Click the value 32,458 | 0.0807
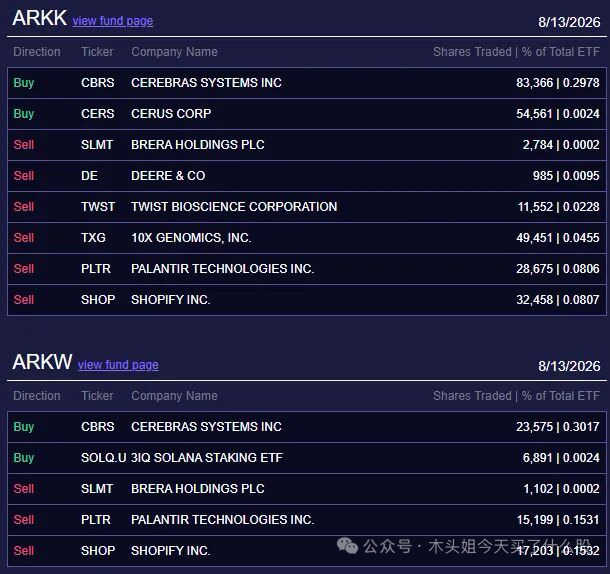The image size is (610, 574). (x=557, y=300)
